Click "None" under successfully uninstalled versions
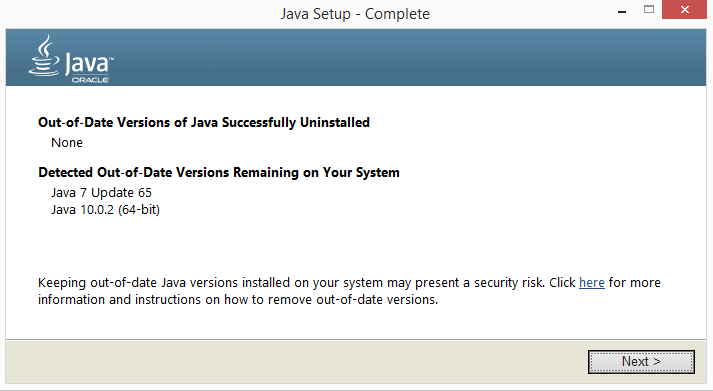The height and width of the screenshot is (391, 713). click(x=67, y=143)
